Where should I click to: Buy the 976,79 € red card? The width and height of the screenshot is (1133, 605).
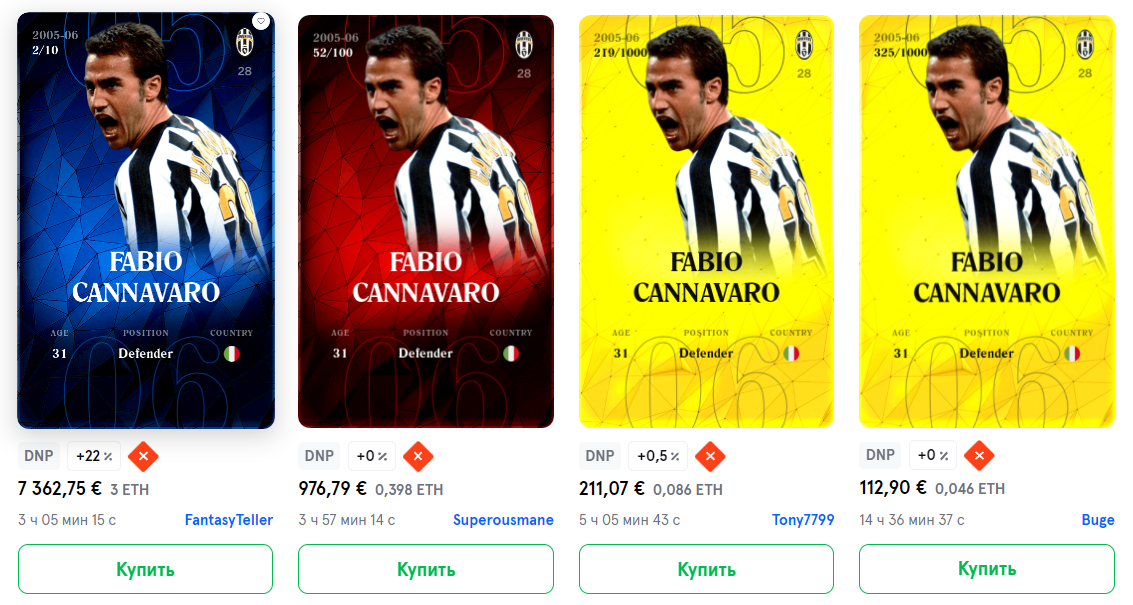426,570
